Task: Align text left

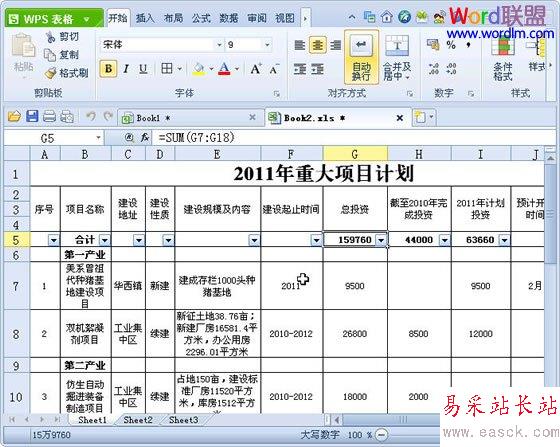Action: 300,45
